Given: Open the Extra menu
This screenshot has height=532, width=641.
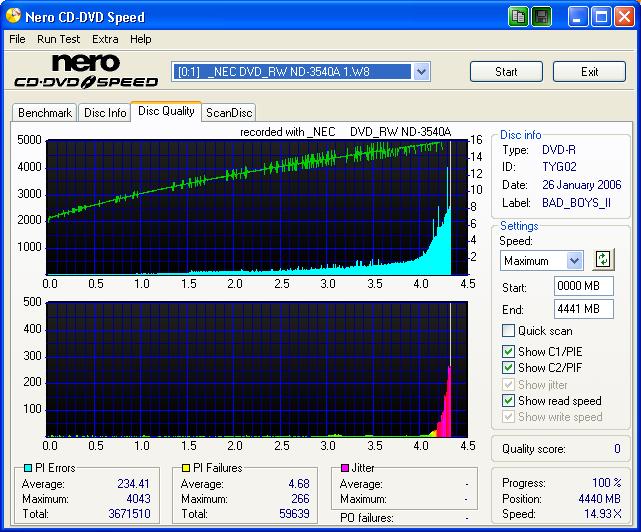Looking at the screenshot, I should tap(105, 39).
